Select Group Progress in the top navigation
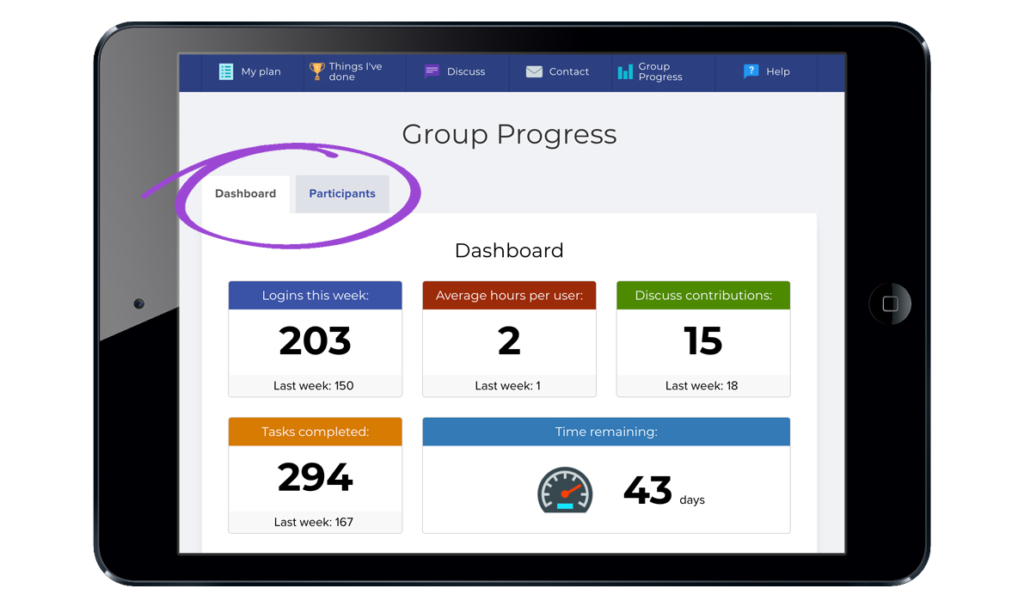Viewport: 1024px width, 607px height. (663, 72)
